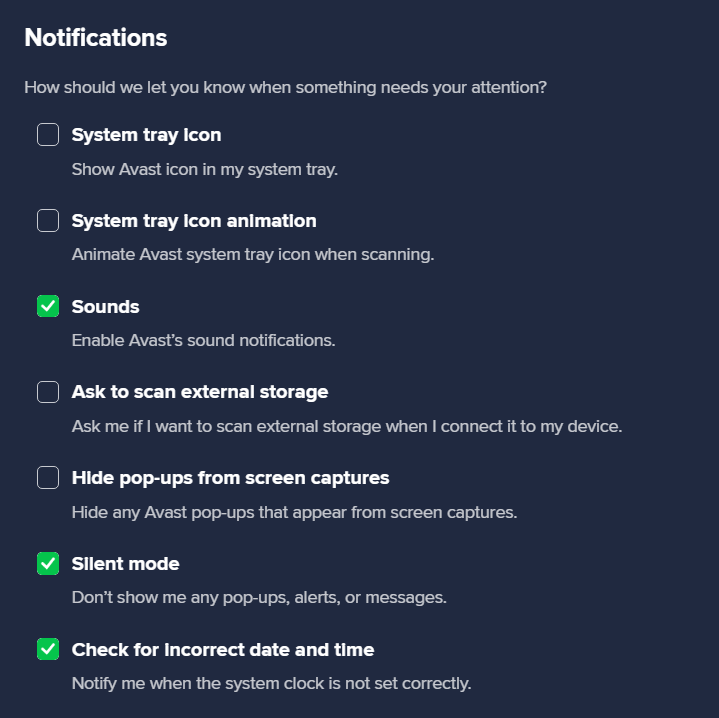Select the "System tray icon animation" label

coord(194,221)
